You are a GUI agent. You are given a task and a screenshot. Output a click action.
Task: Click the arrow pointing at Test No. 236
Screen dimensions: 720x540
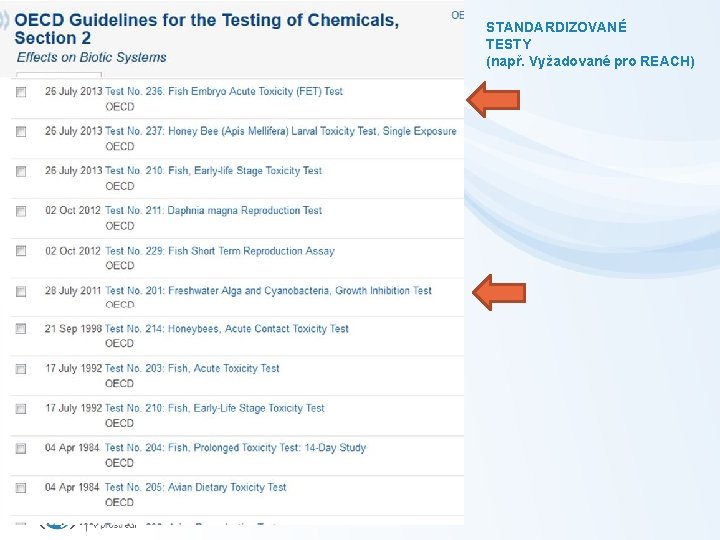click(494, 100)
